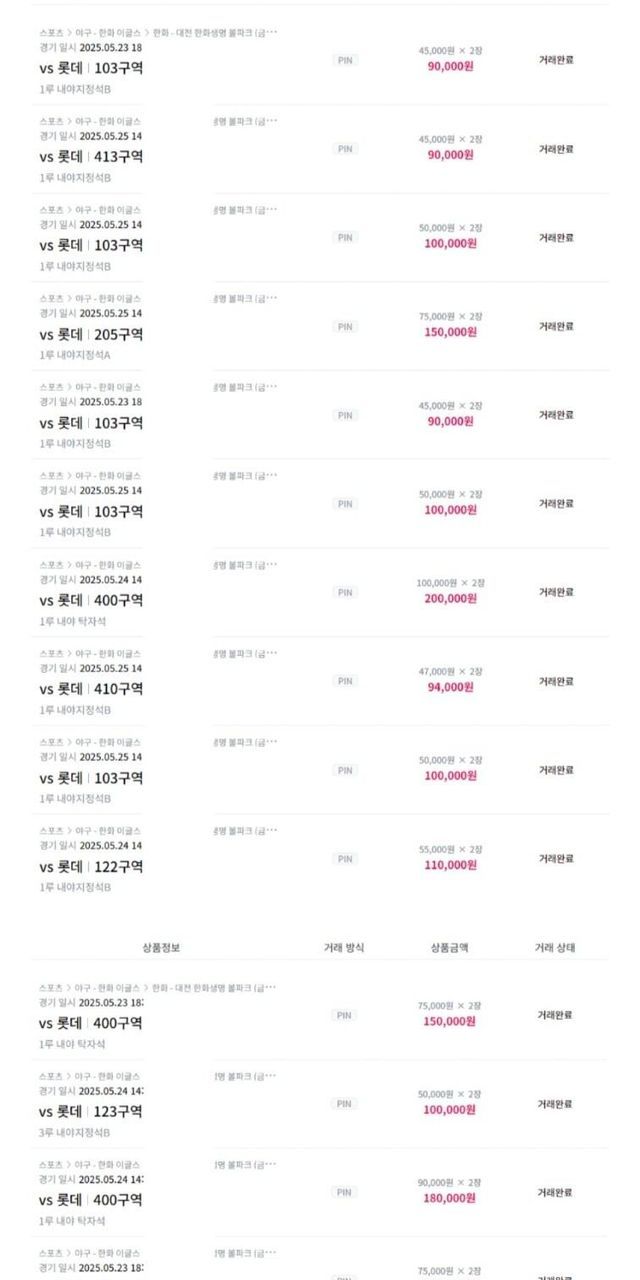Select the PIN badge next to 110,000원
The height and width of the screenshot is (1280, 640).
coord(345,859)
